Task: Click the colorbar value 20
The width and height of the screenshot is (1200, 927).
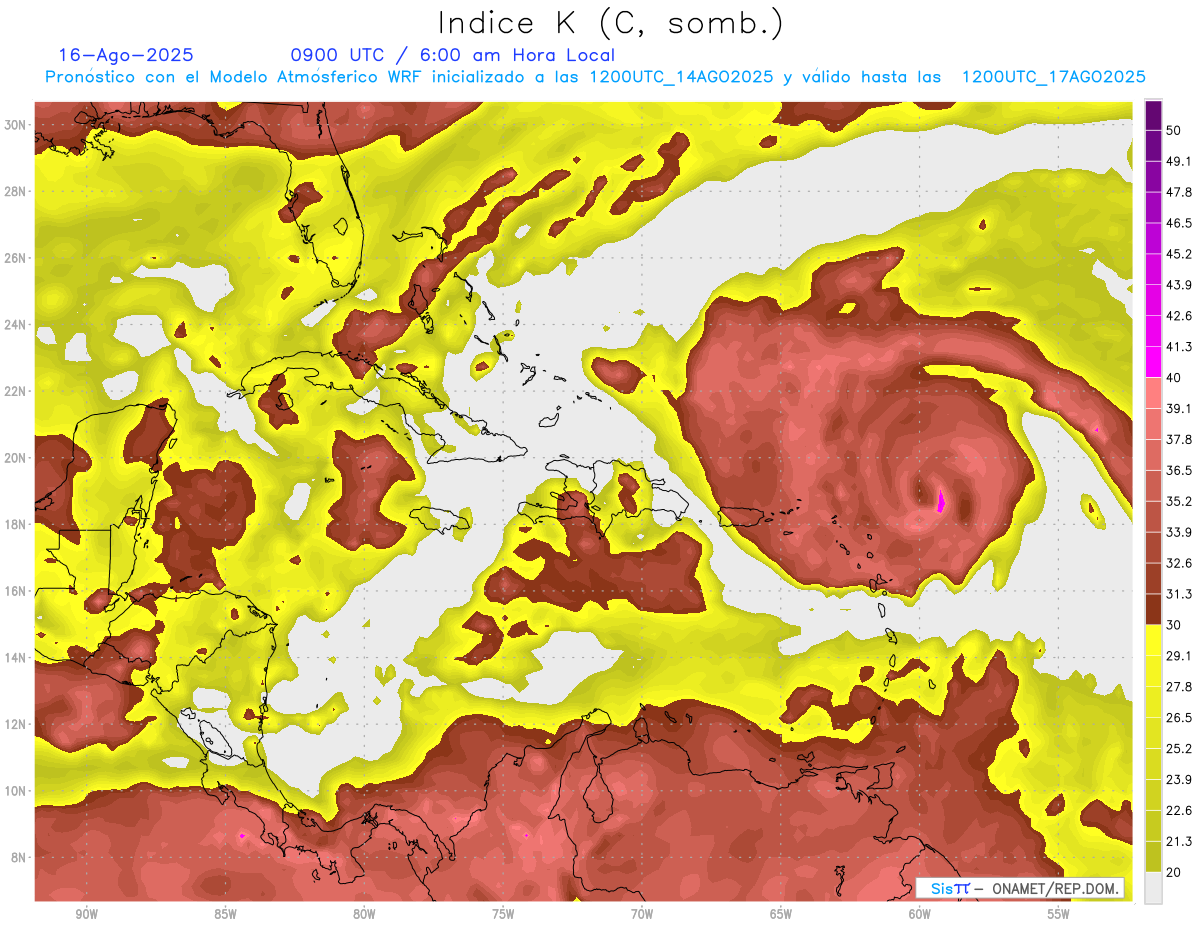Action: (x=1174, y=872)
